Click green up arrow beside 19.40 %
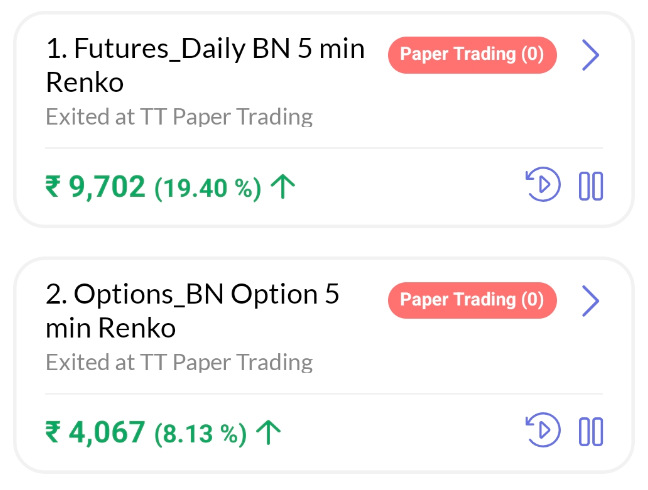 click(284, 186)
